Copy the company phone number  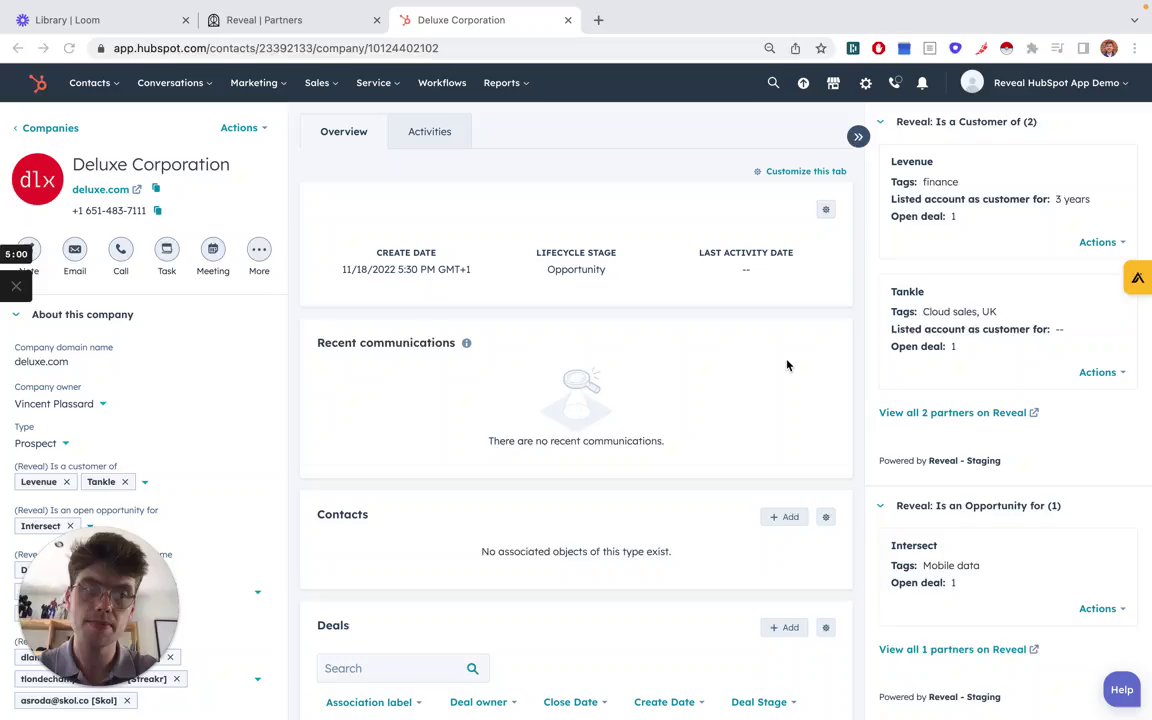(157, 210)
